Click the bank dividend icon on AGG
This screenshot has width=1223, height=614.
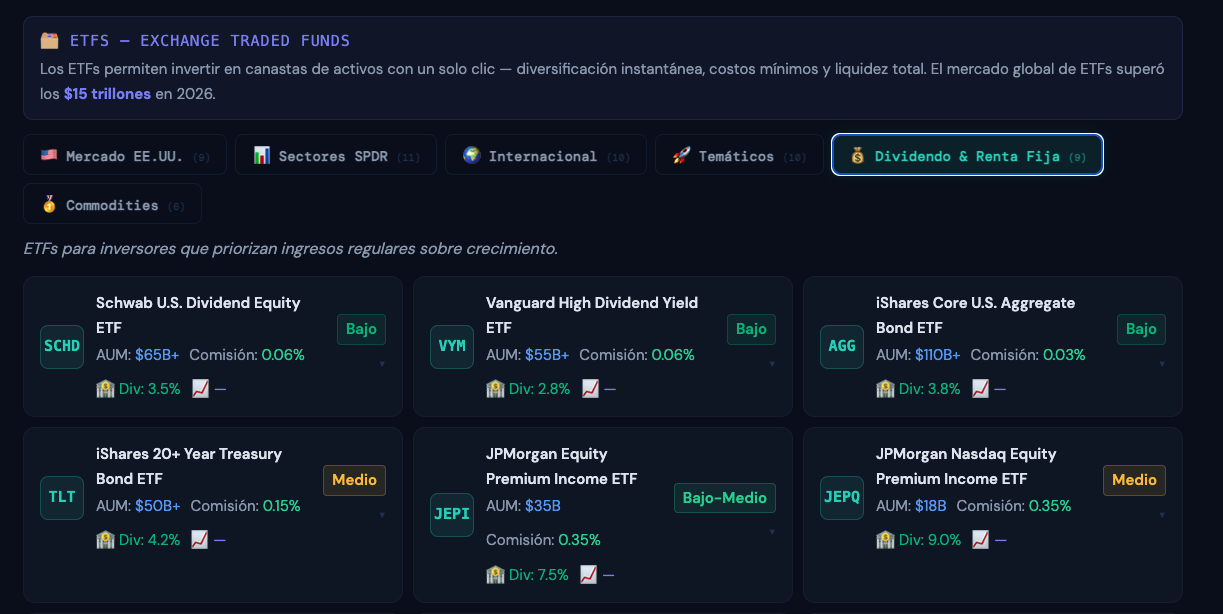(x=885, y=389)
